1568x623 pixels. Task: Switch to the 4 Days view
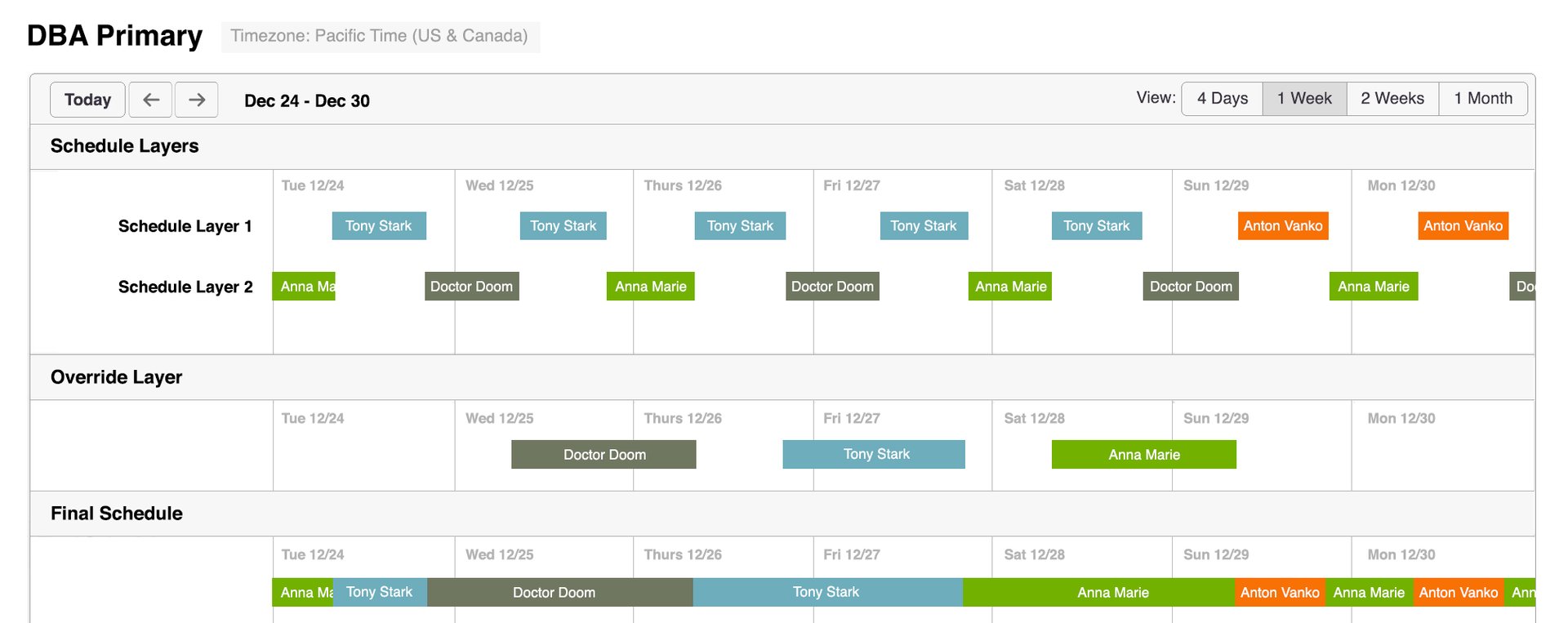coord(1222,99)
